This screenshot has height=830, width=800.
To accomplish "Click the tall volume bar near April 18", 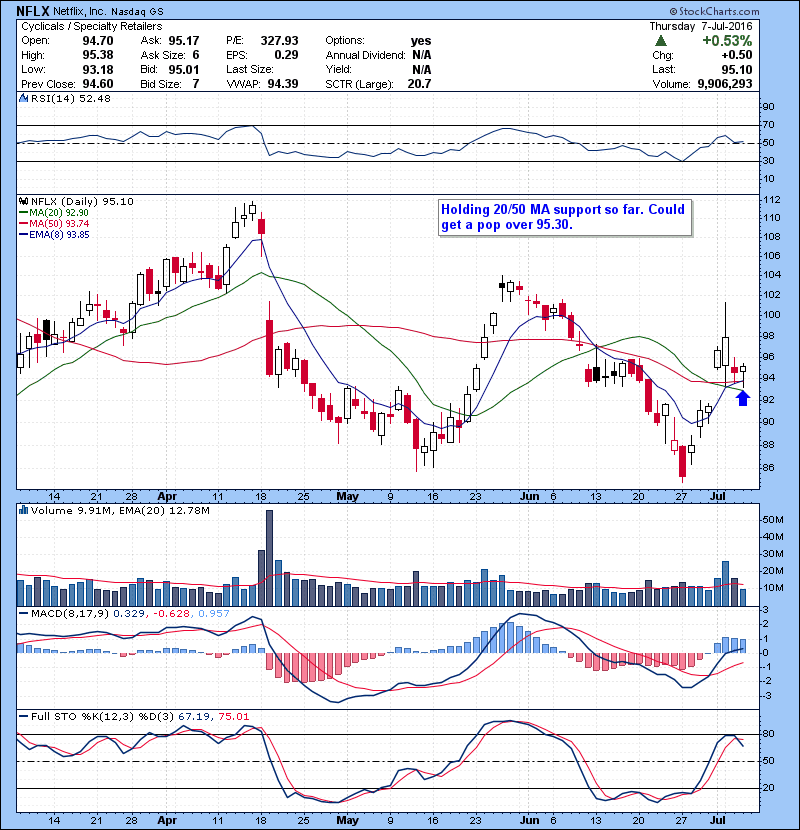I will (269, 558).
